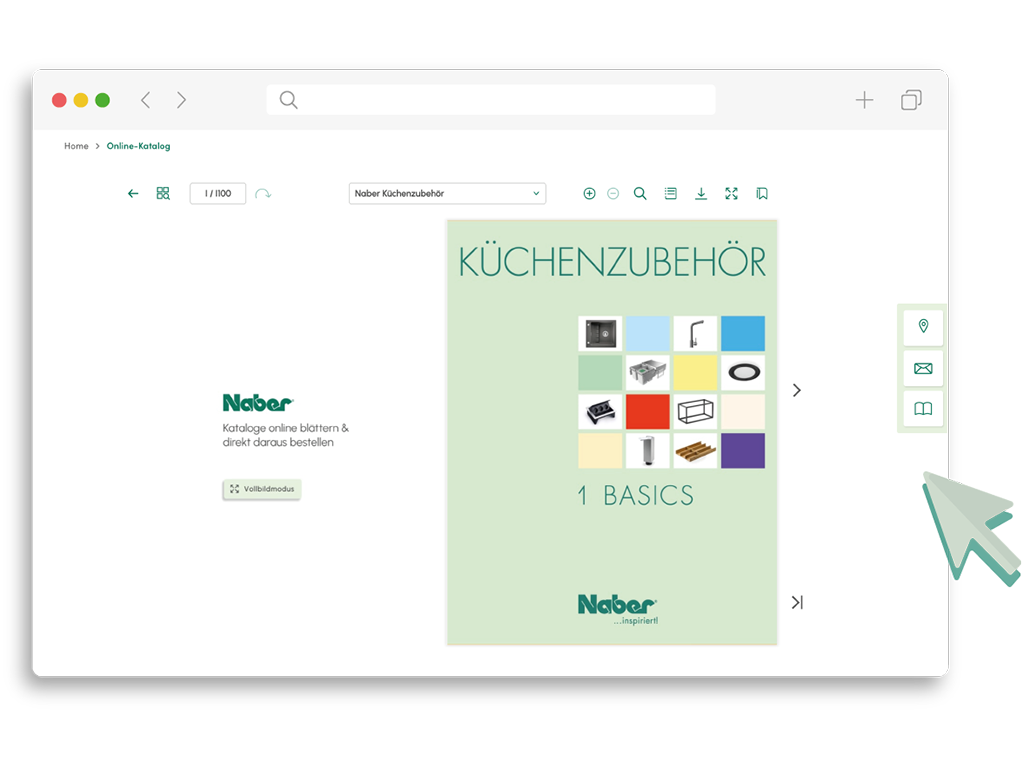Expand the Naber Küchenzubehör catalog dropdown
The height and width of the screenshot is (768, 1024).
click(x=447, y=194)
